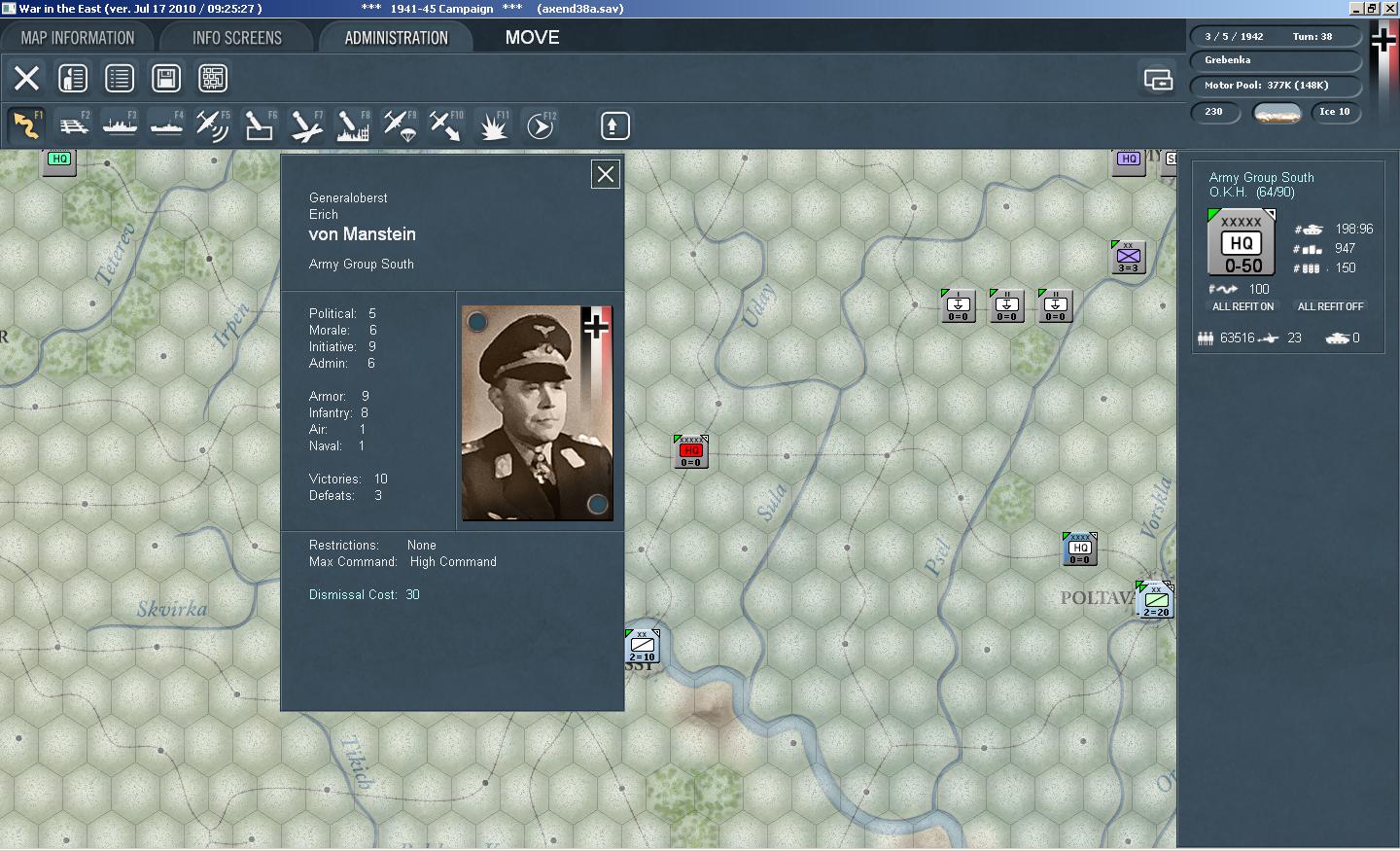Click the 230 admin points value

coord(1215,112)
